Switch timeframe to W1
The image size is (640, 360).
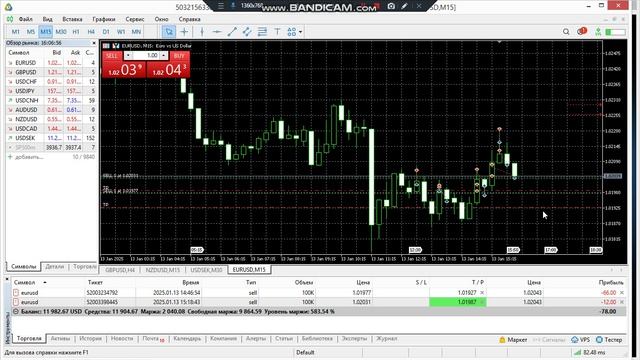click(x=121, y=32)
